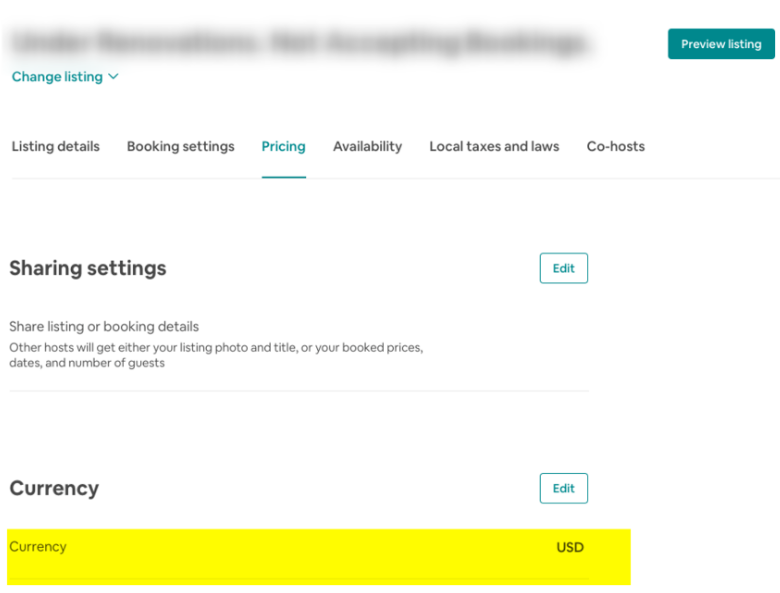Screen dimensions: 780x593
Task: Edit the Currency section
Action: pyautogui.click(x=563, y=488)
